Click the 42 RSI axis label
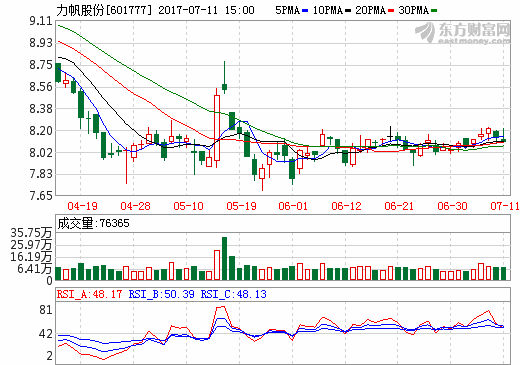The width and height of the screenshot is (520, 365). (46, 334)
